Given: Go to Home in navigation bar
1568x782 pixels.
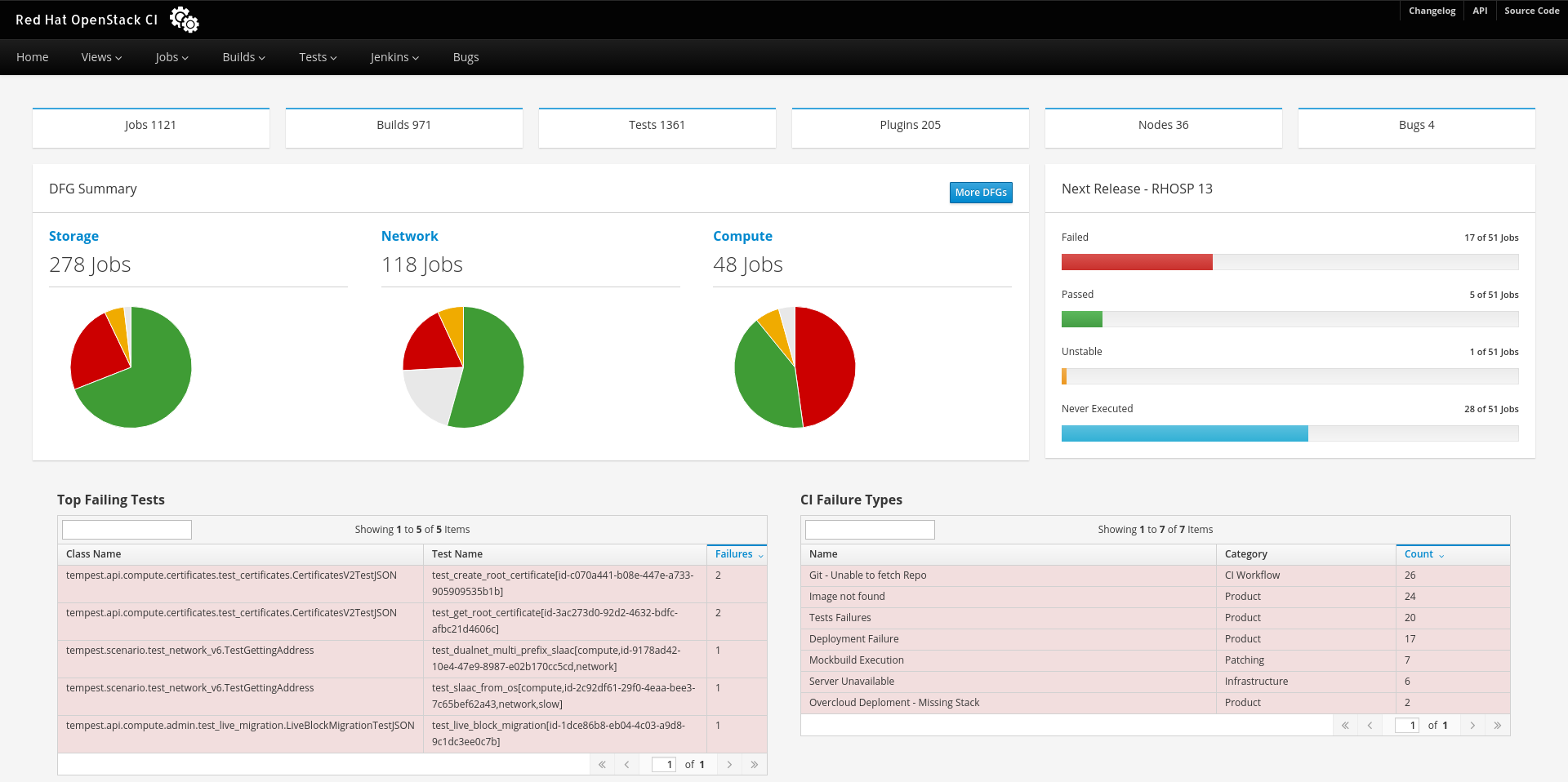Looking at the screenshot, I should click(33, 57).
